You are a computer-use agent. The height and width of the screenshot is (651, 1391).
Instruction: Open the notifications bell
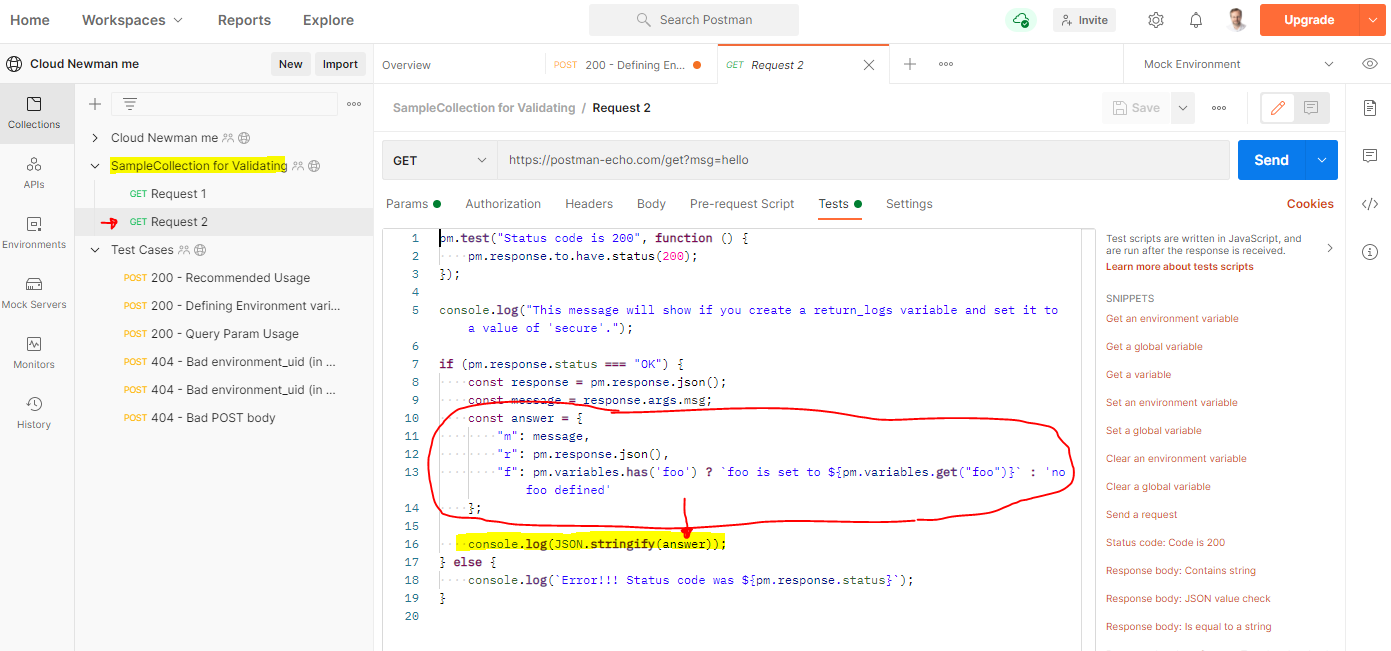tap(1196, 20)
